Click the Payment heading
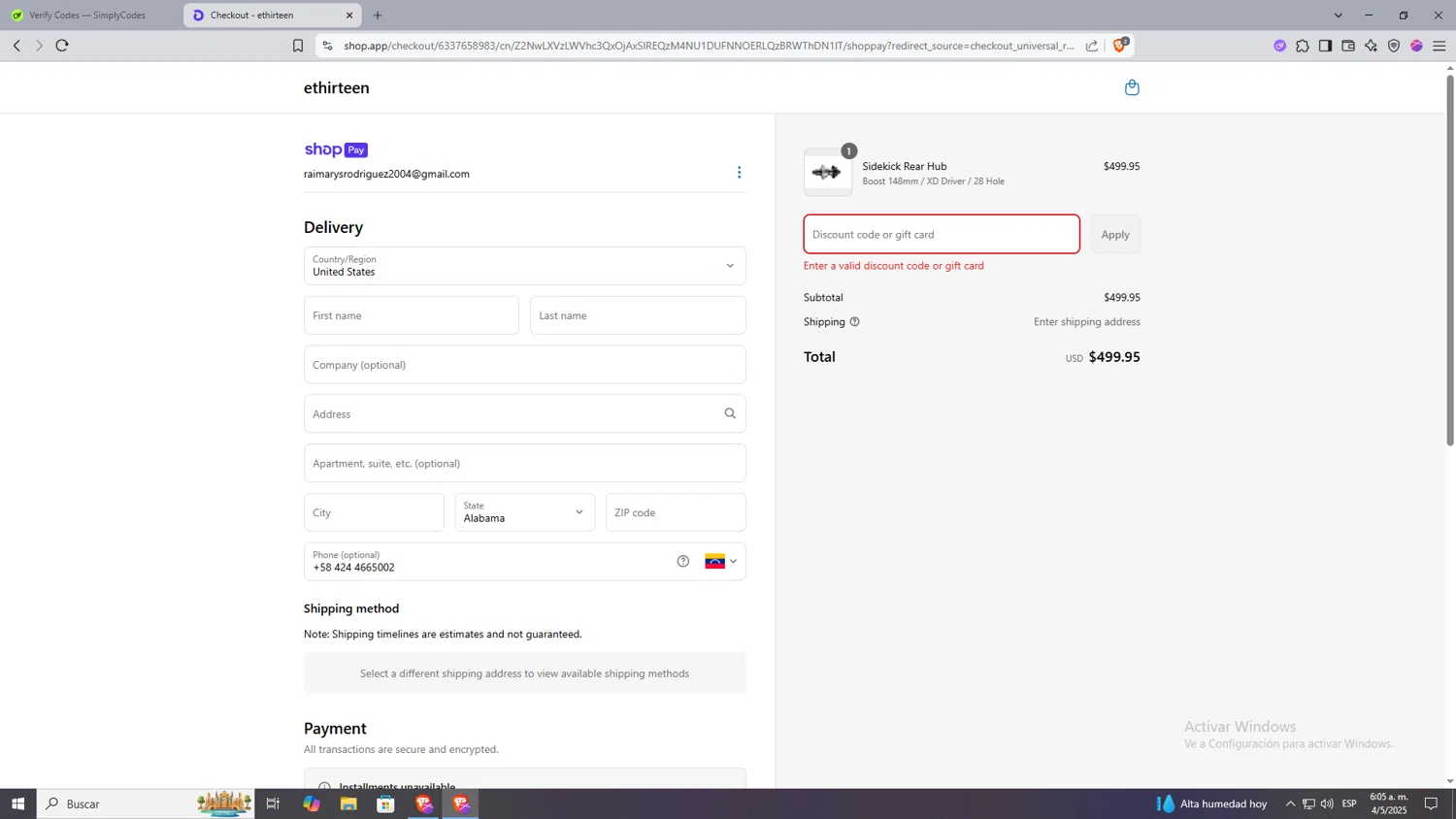Viewport: 1456px width, 819px height. click(335, 729)
